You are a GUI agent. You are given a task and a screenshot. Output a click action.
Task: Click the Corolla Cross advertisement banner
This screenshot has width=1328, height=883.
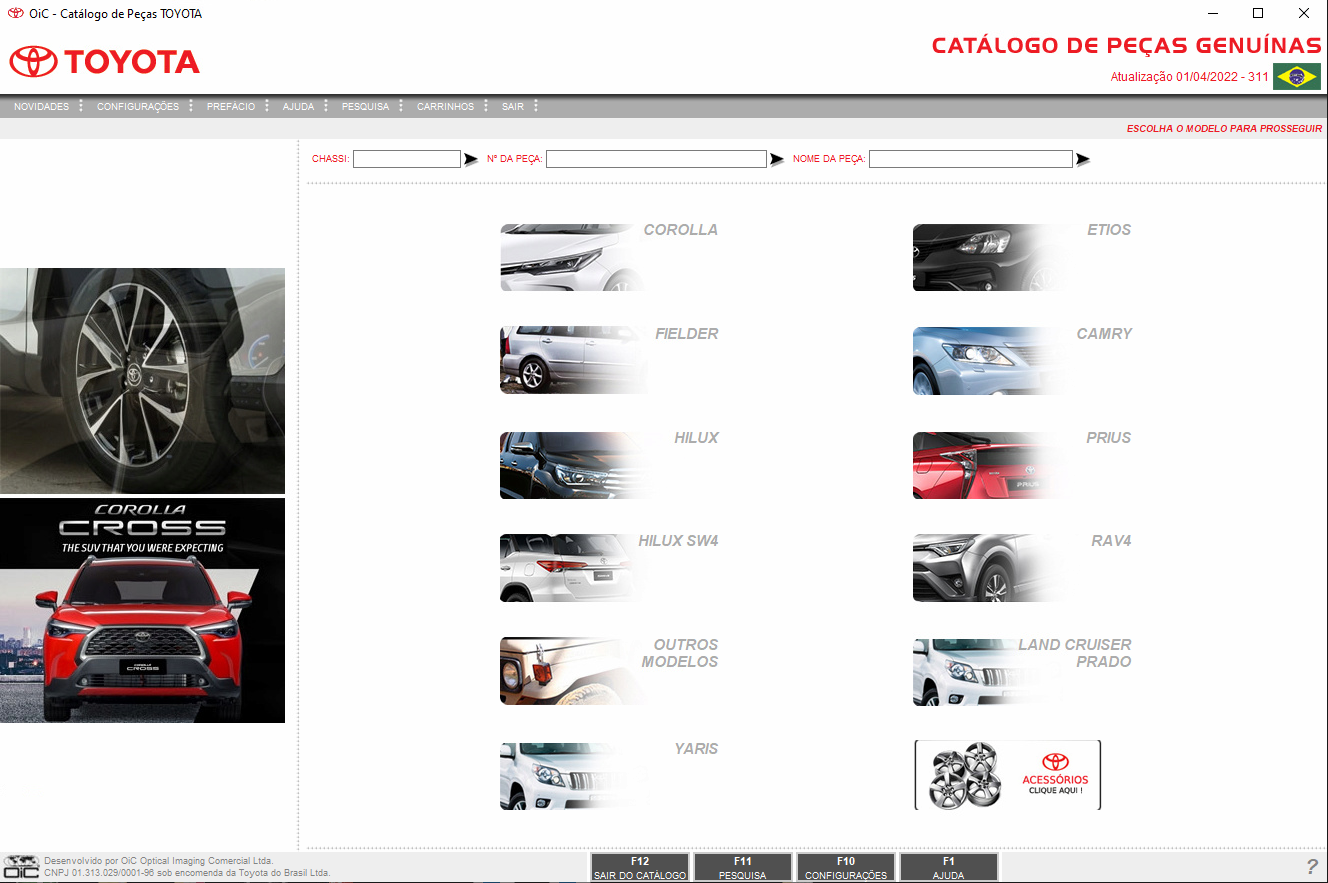[142, 610]
